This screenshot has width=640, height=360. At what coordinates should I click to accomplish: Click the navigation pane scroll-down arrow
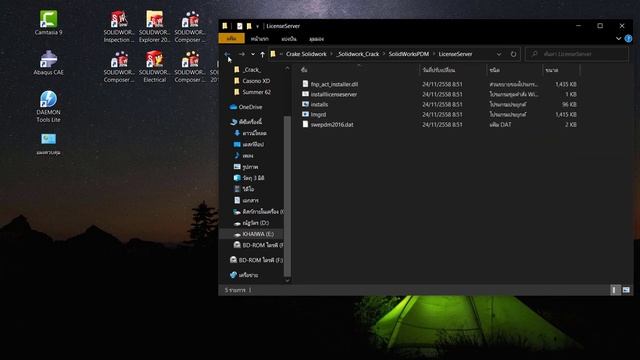[x=287, y=280]
